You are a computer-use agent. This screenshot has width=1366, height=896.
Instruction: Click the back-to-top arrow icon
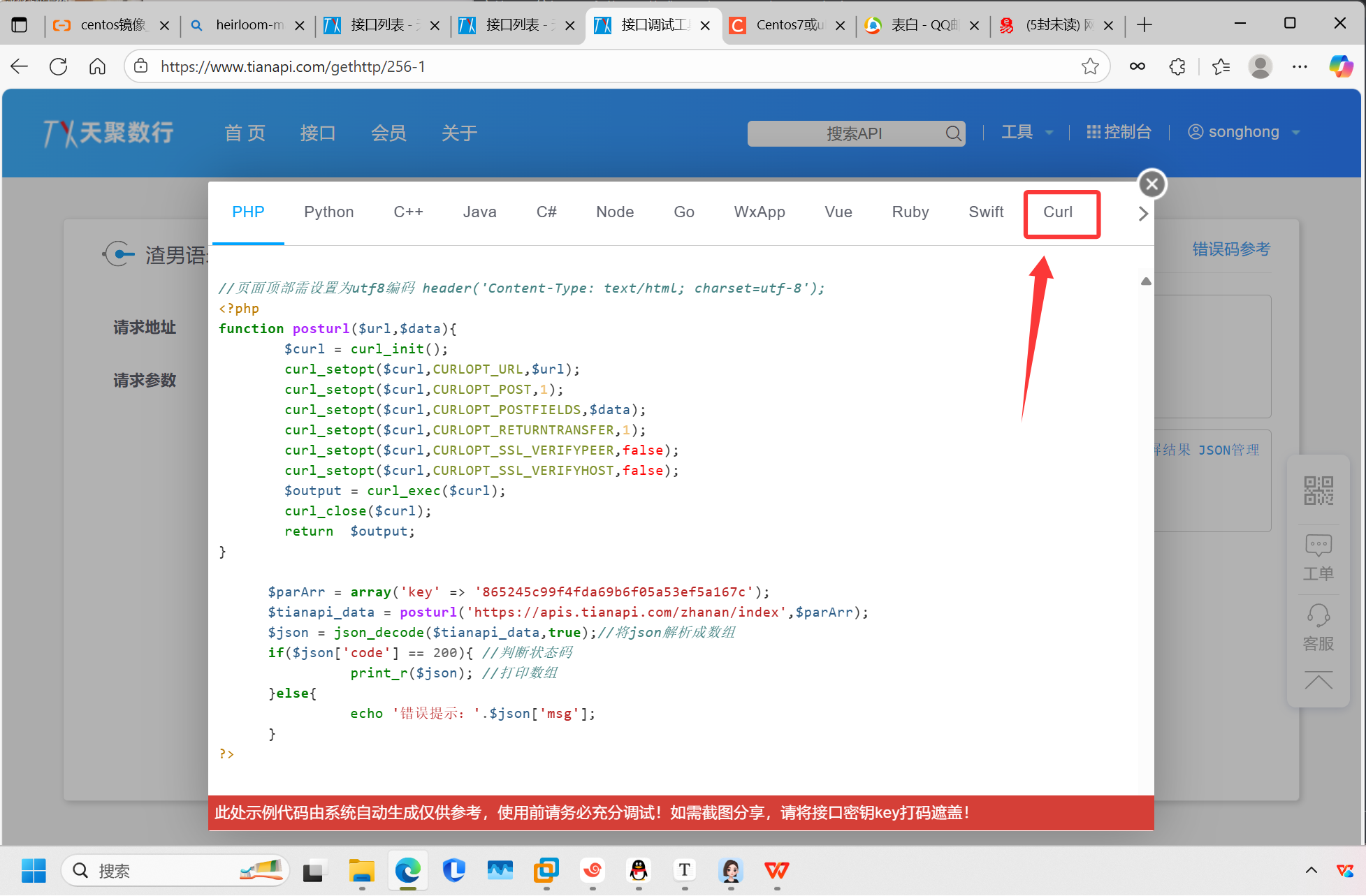tap(1318, 681)
